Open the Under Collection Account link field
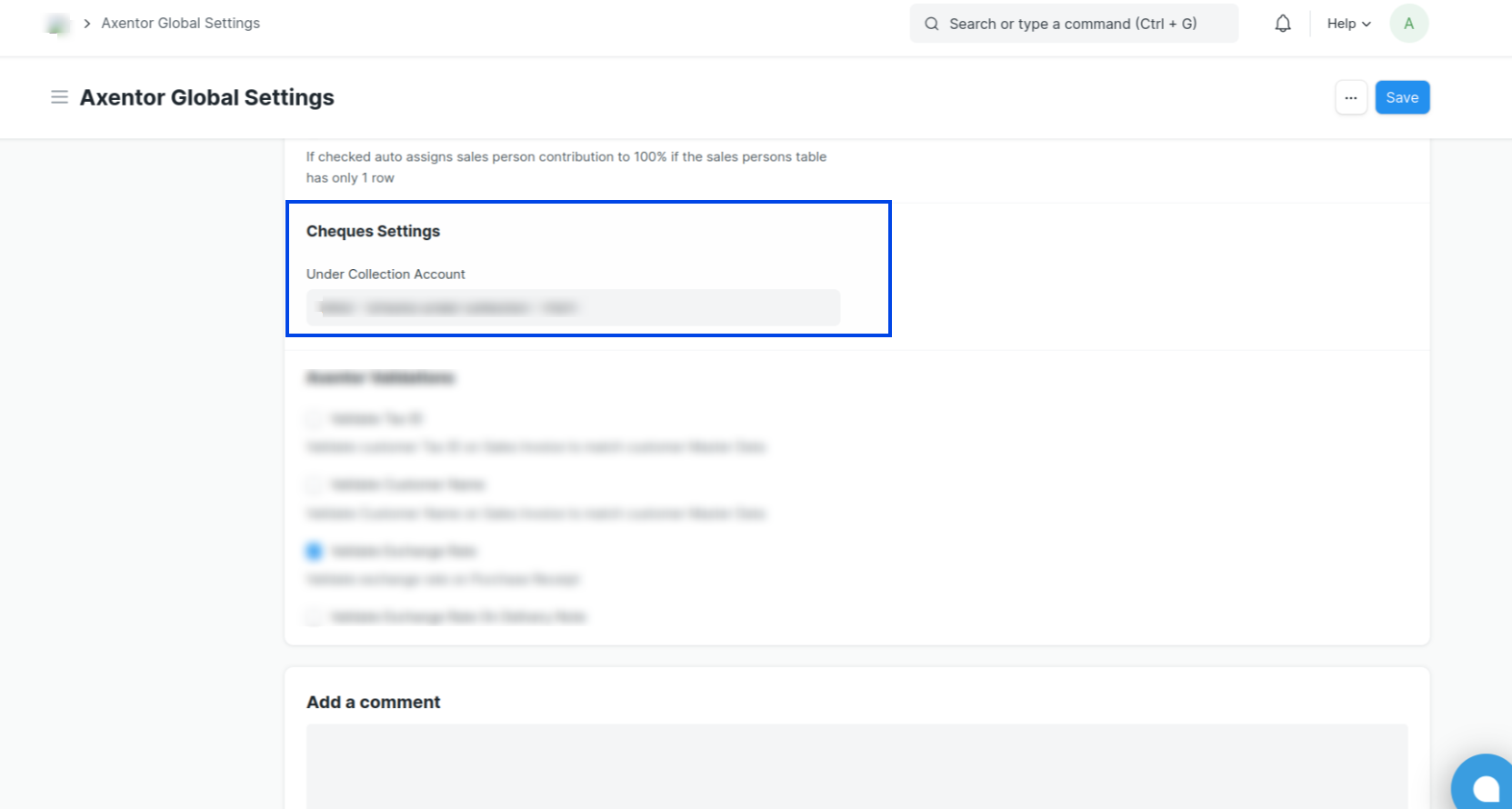 (x=573, y=308)
